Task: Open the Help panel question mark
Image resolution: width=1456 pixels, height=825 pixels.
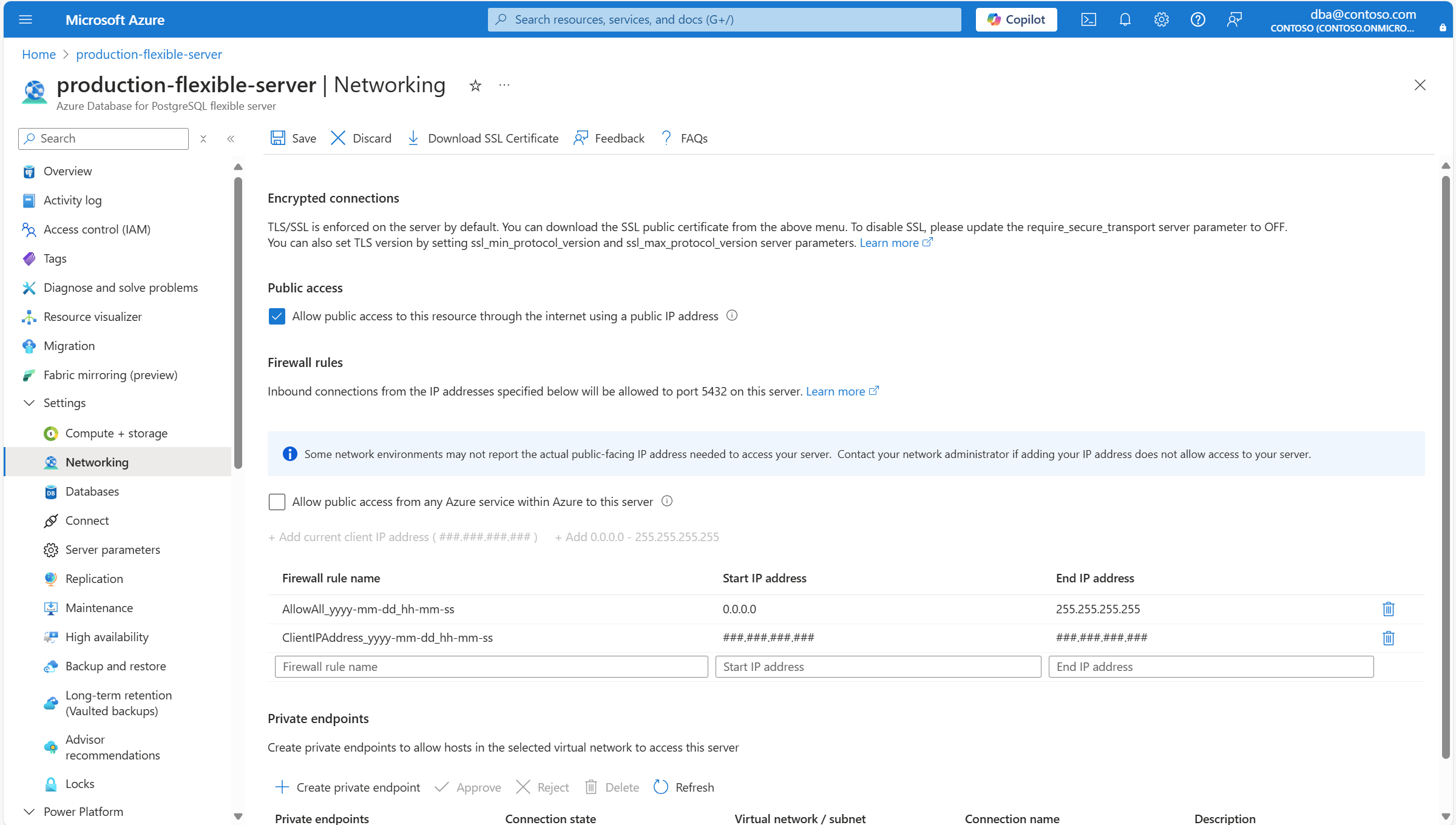Action: [1197, 19]
